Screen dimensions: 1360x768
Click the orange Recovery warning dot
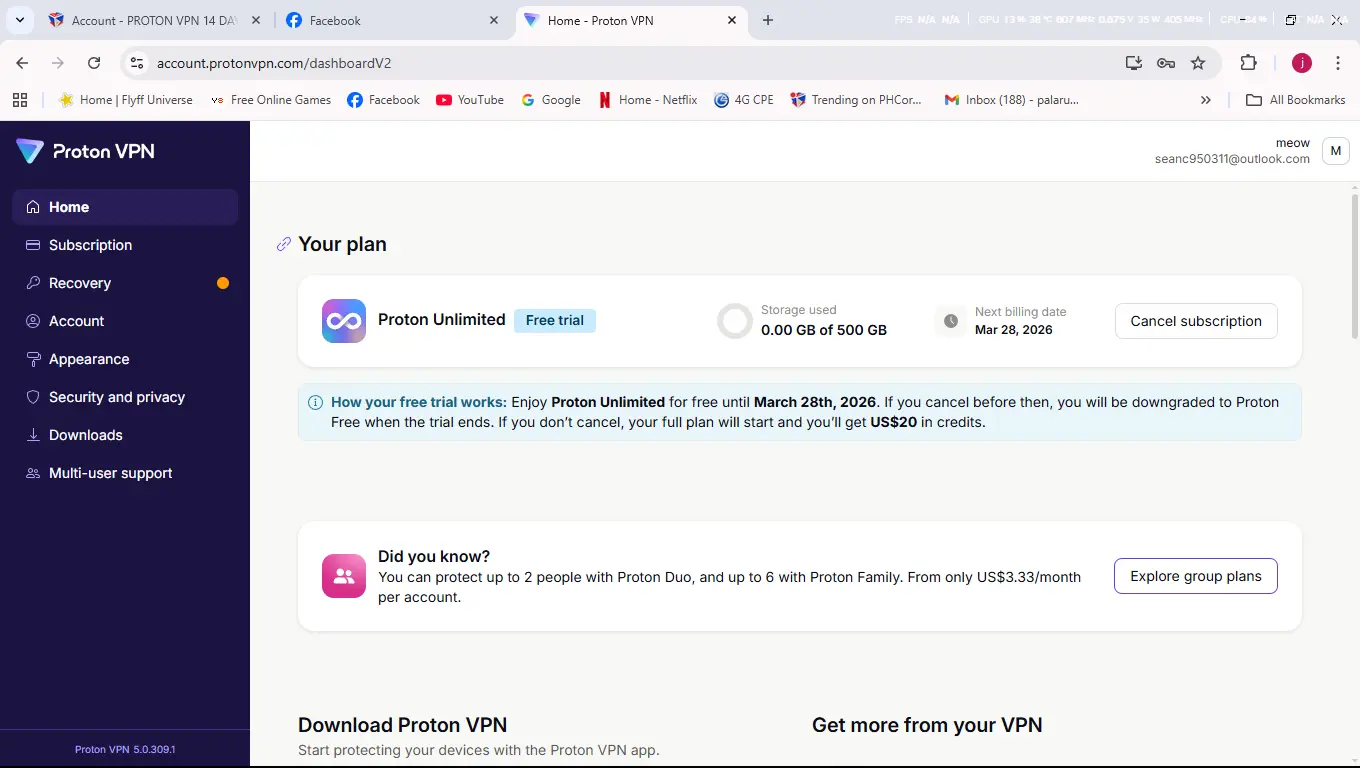click(223, 283)
